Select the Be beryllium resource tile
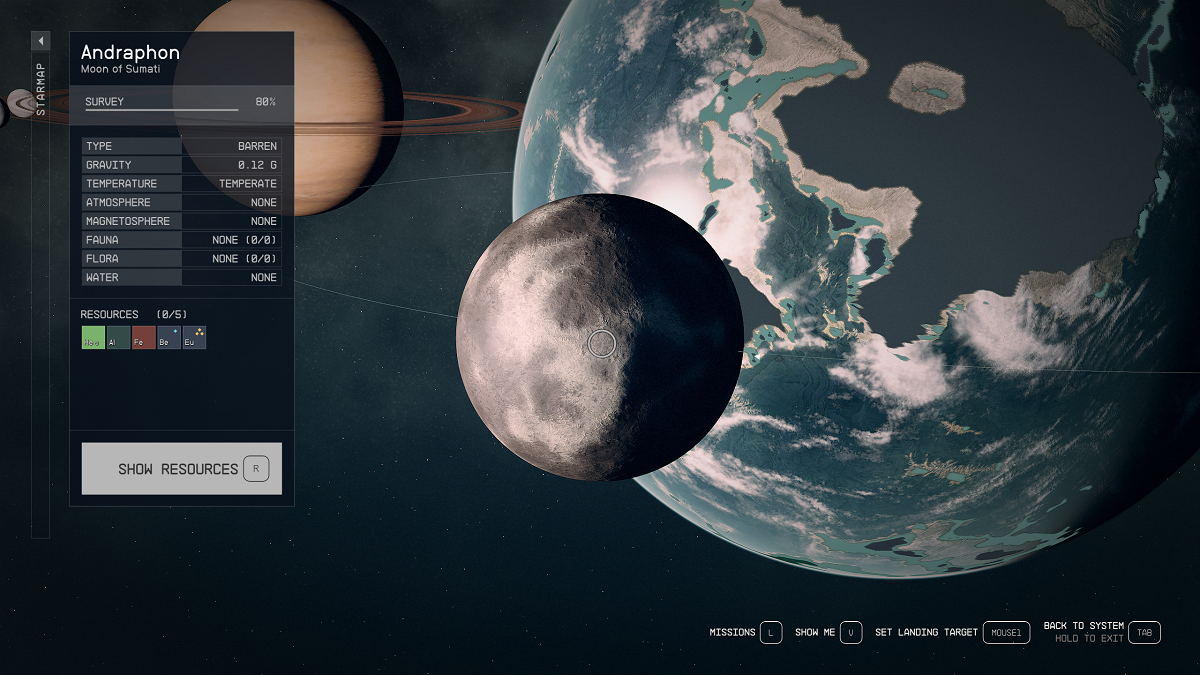 (169, 338)
